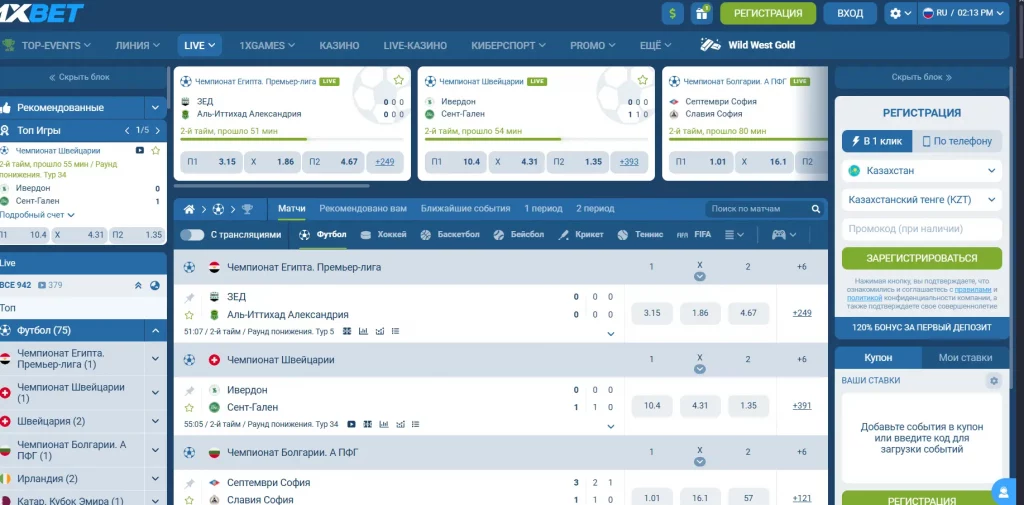Screen dimensions: 1024x505
Task: Expand X market dropdown in Swiss league header
Action: point(699,369)
